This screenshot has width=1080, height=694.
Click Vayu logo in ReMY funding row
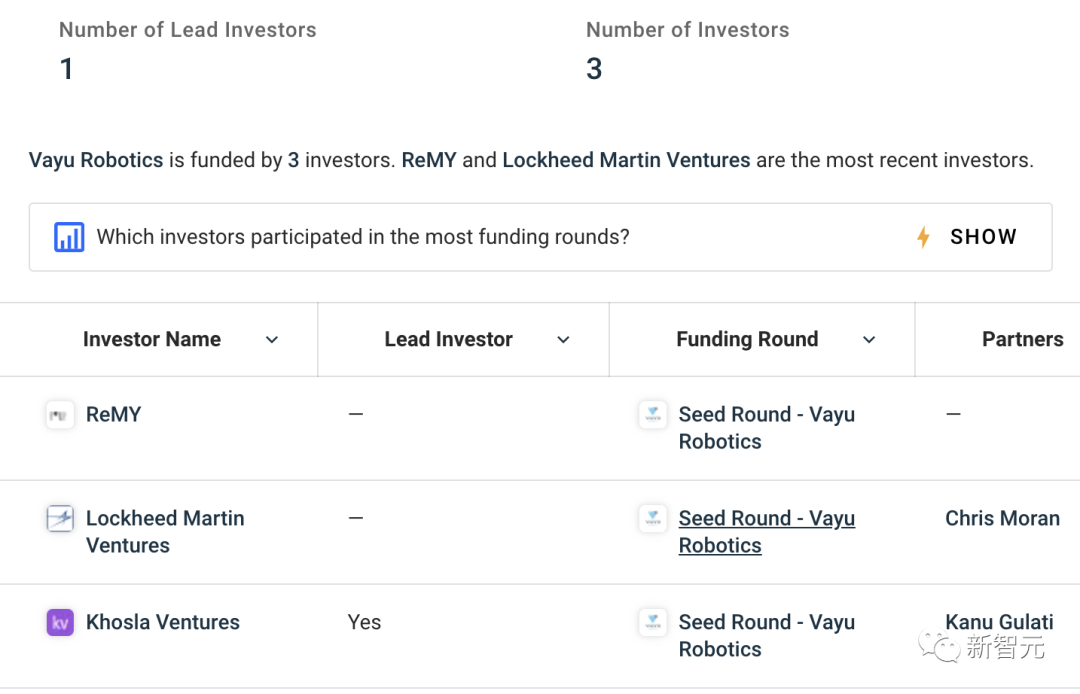coord(653,415)
